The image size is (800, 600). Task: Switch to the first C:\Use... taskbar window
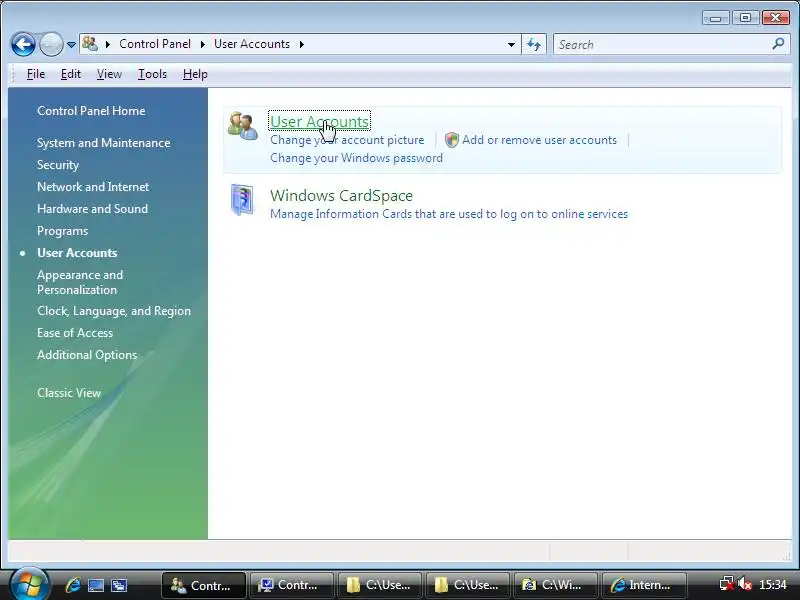coord(380,585)
